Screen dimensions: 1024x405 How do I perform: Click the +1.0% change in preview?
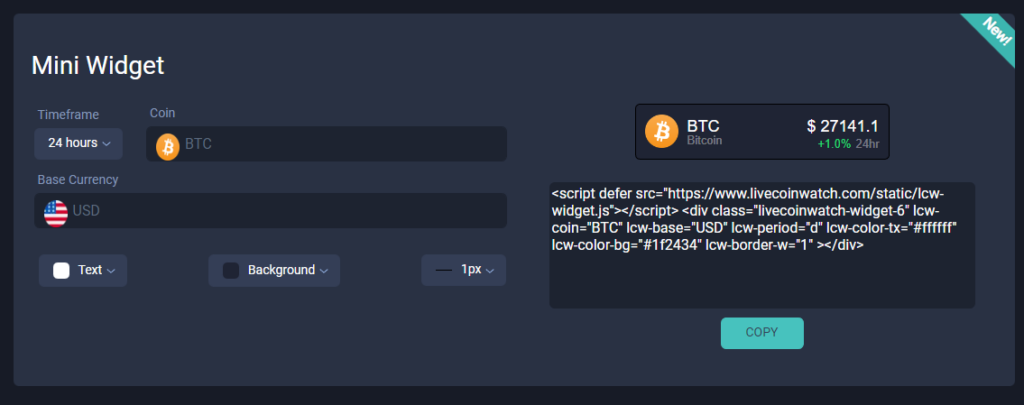pyautogui.click(x=834, y=144)
